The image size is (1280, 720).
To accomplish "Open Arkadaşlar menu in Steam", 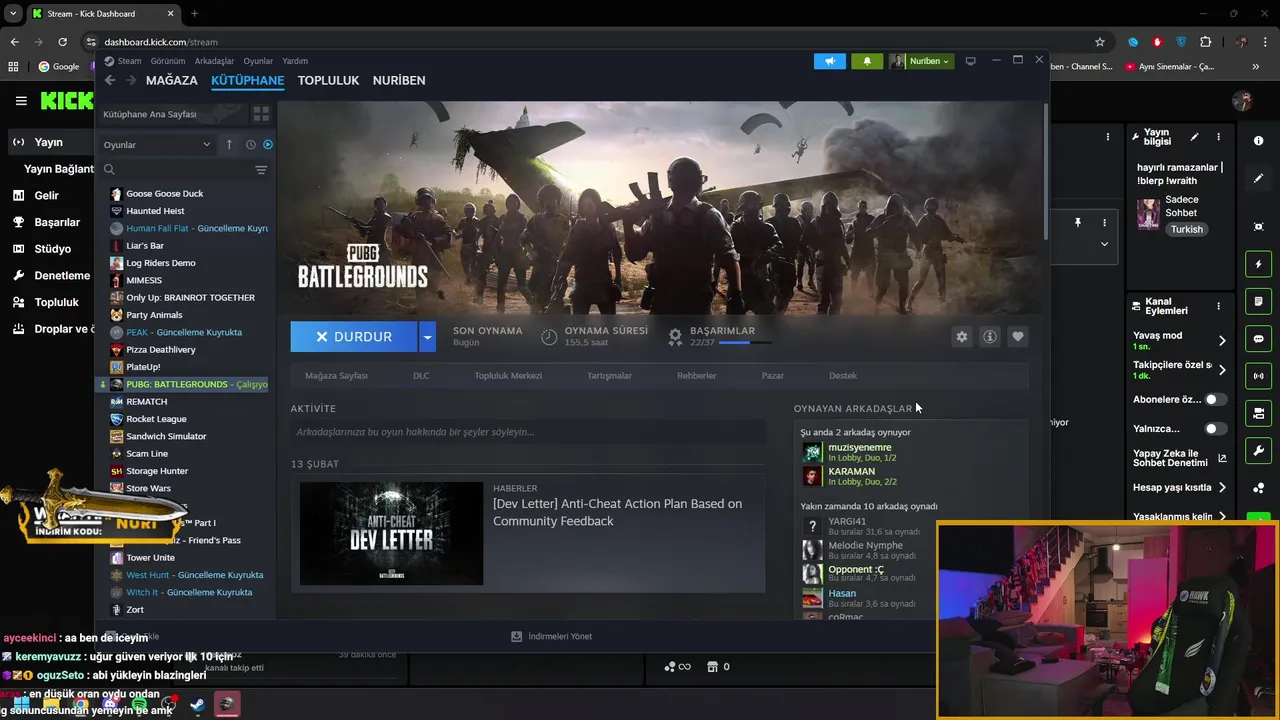I will click(x=214, y=61).
